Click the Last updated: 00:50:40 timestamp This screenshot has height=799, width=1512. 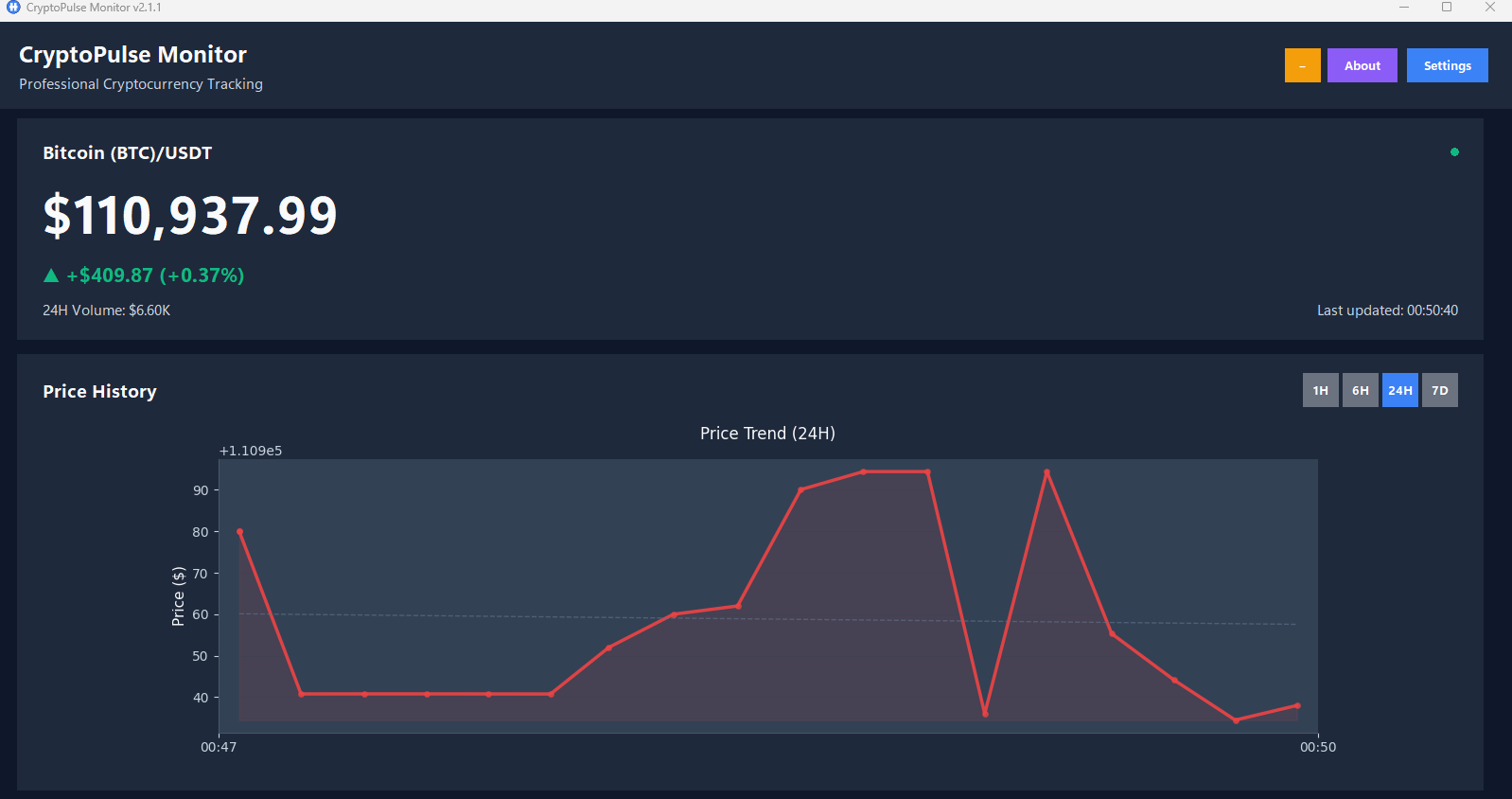tap(1387, 311)
